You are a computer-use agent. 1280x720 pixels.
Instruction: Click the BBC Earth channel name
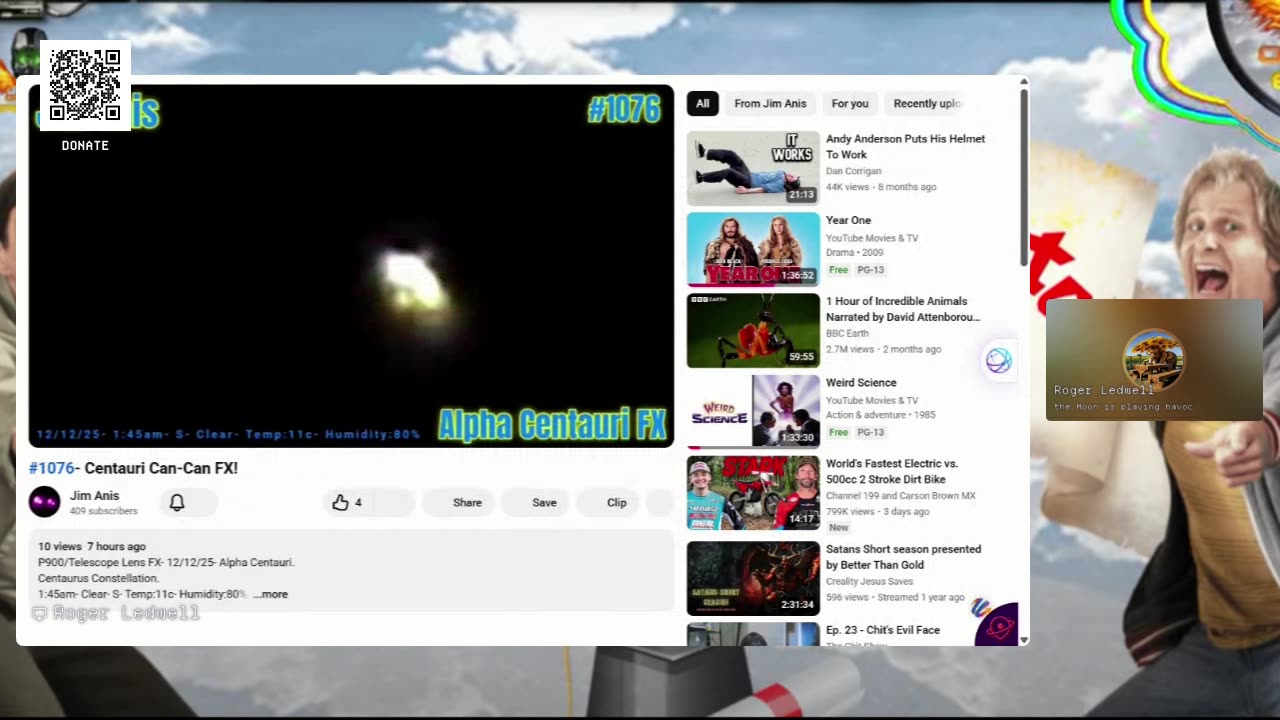click(847, 333)
